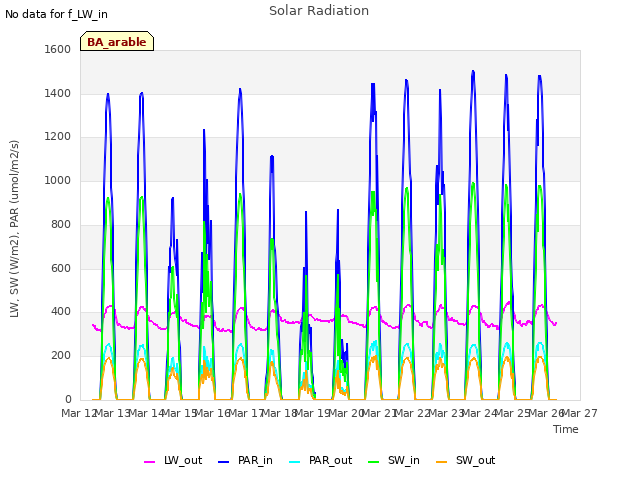Screen dimensions: 640x480
Task: Click the 800 y-axis tick value
Action: point(61,224)
